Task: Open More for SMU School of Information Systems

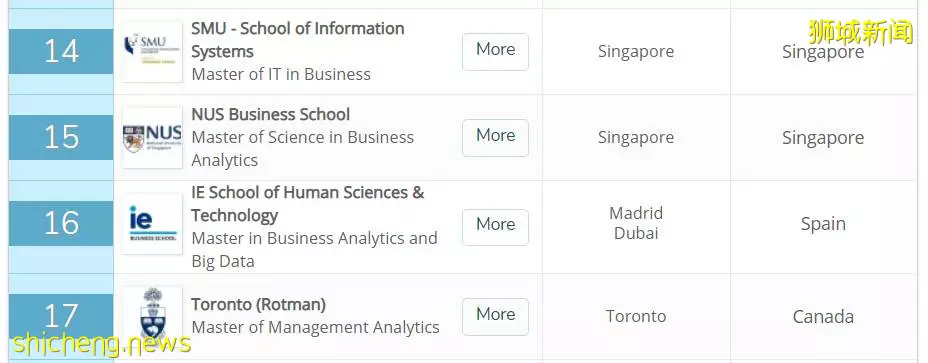Action: (495, 52)
